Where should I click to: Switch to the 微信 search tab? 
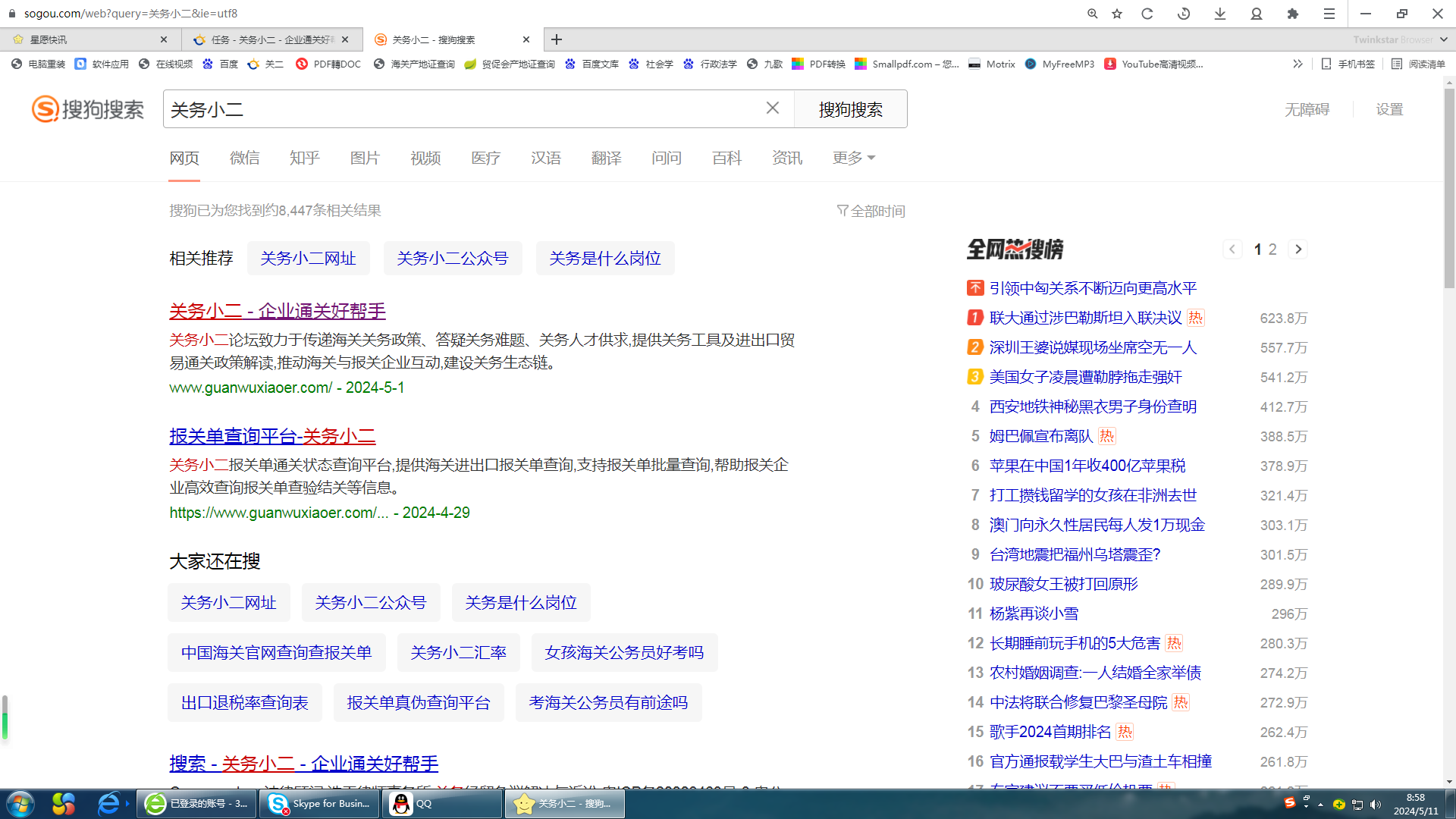pyautogui.click(x=245, y=158)
